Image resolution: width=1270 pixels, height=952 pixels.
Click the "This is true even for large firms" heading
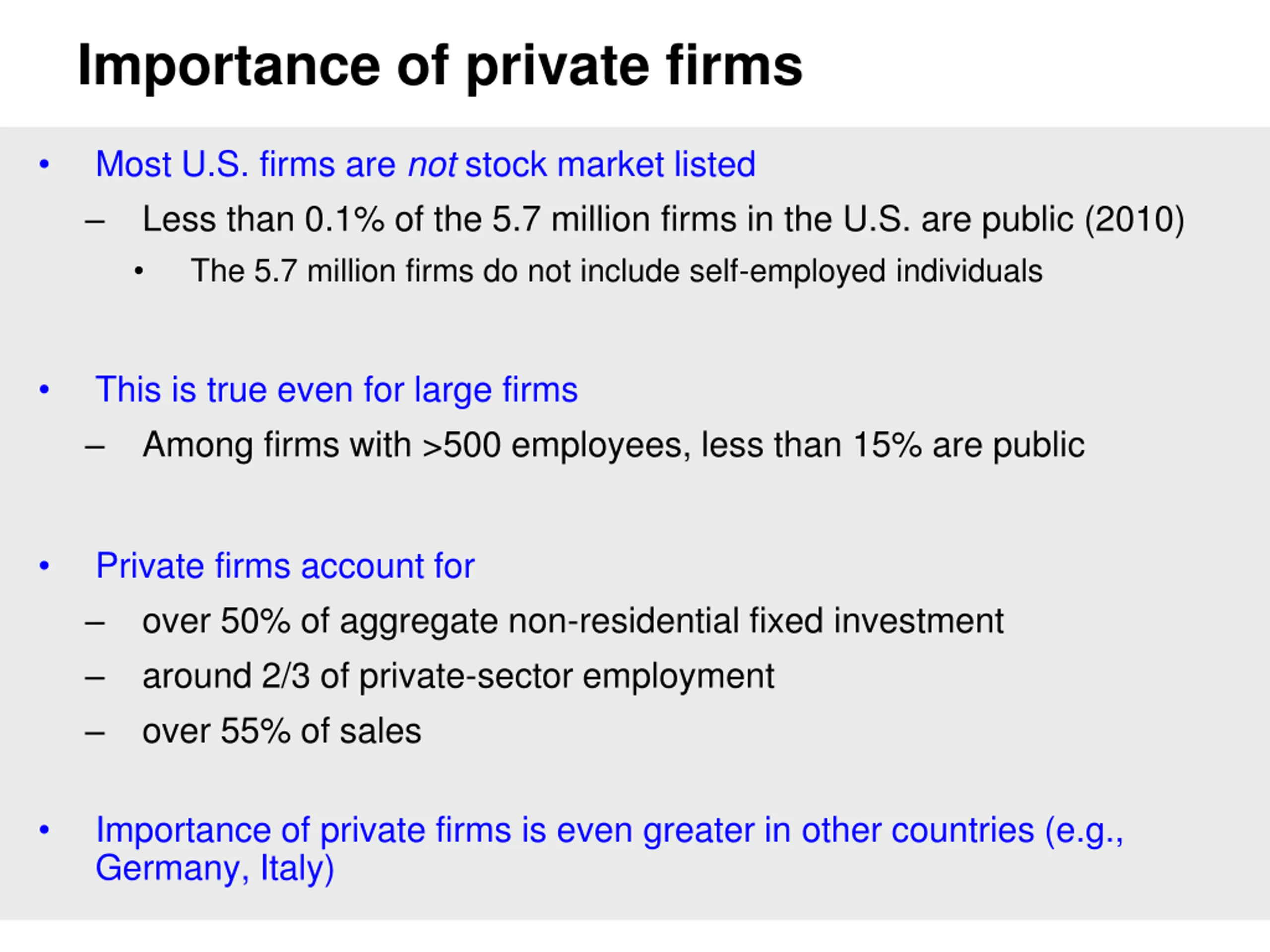pos(336,390)
